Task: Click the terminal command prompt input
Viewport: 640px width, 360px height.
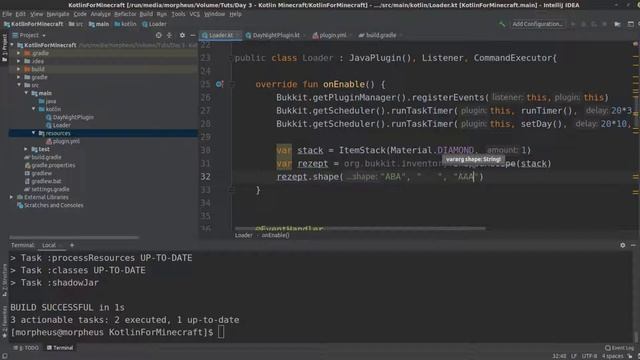Action: (x=221, y=332)
